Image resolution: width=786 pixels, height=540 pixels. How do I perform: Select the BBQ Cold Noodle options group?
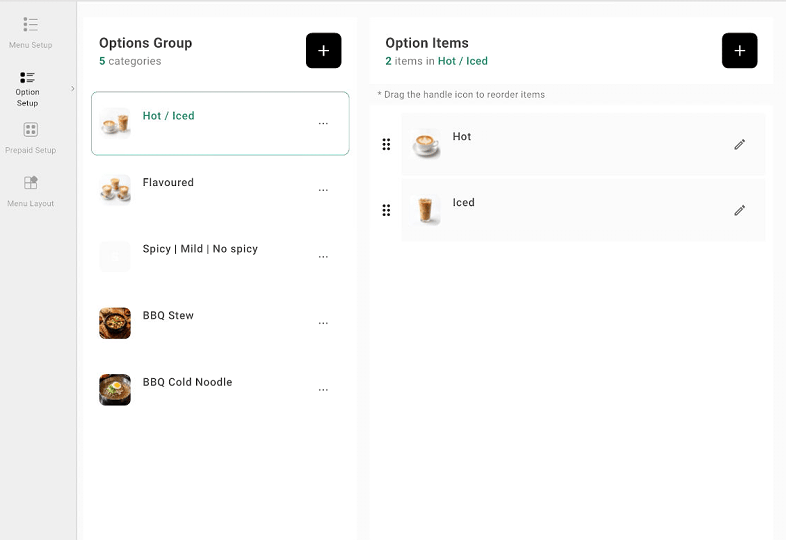point(220,390)
